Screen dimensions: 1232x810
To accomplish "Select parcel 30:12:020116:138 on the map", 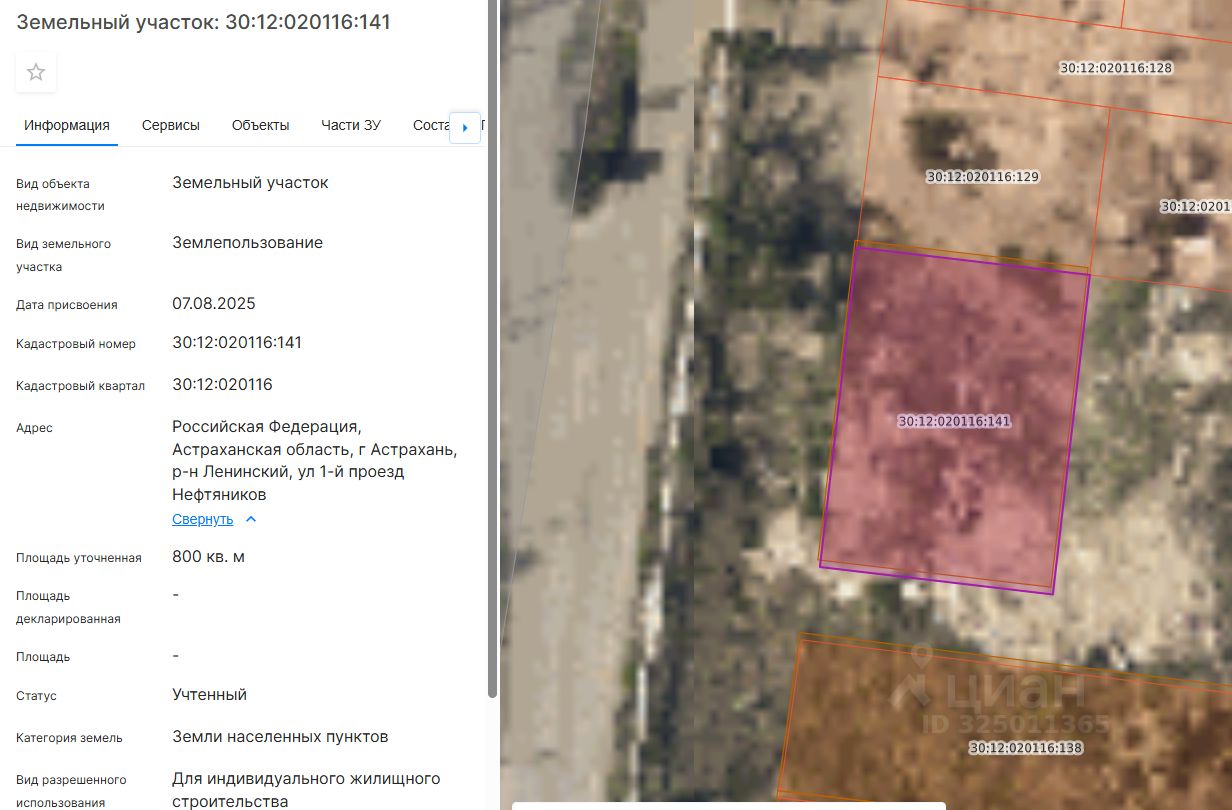I will click(1025, 747).
